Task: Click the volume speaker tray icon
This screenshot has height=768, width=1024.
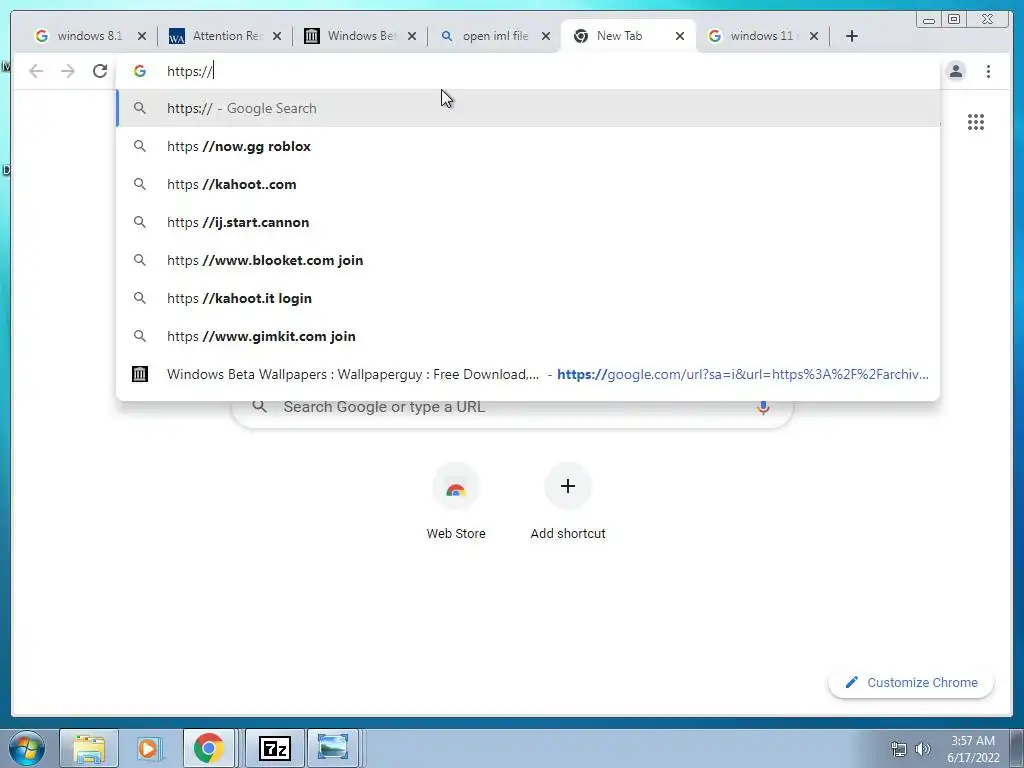Action: point(923,749)
